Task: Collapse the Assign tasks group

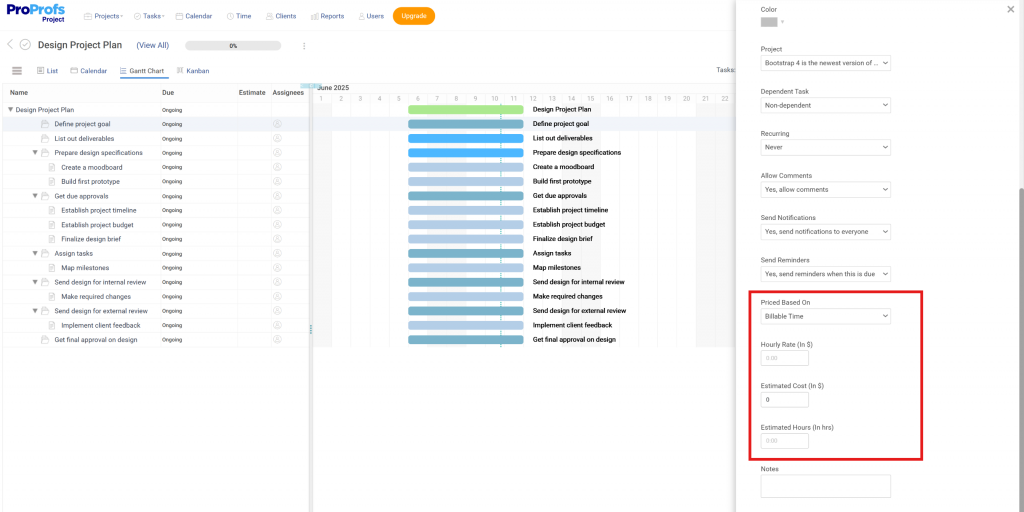Action: point(35,253)
